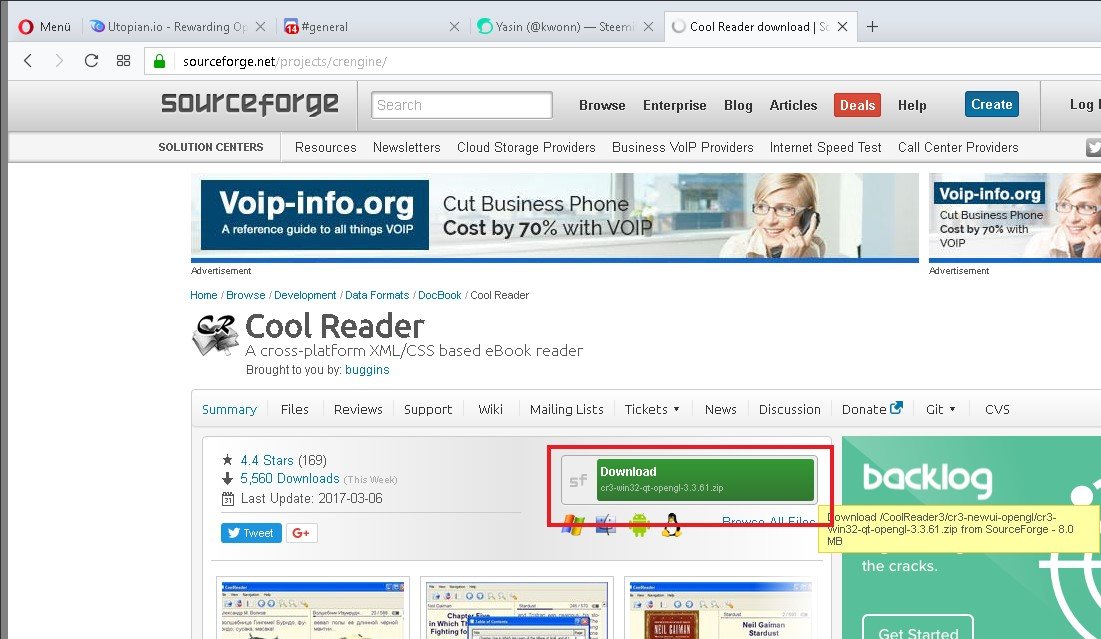Open Call Center Providers link
Image resolution: width=1101 pixels, height=639 pixels.
click(x=958, y=147)
